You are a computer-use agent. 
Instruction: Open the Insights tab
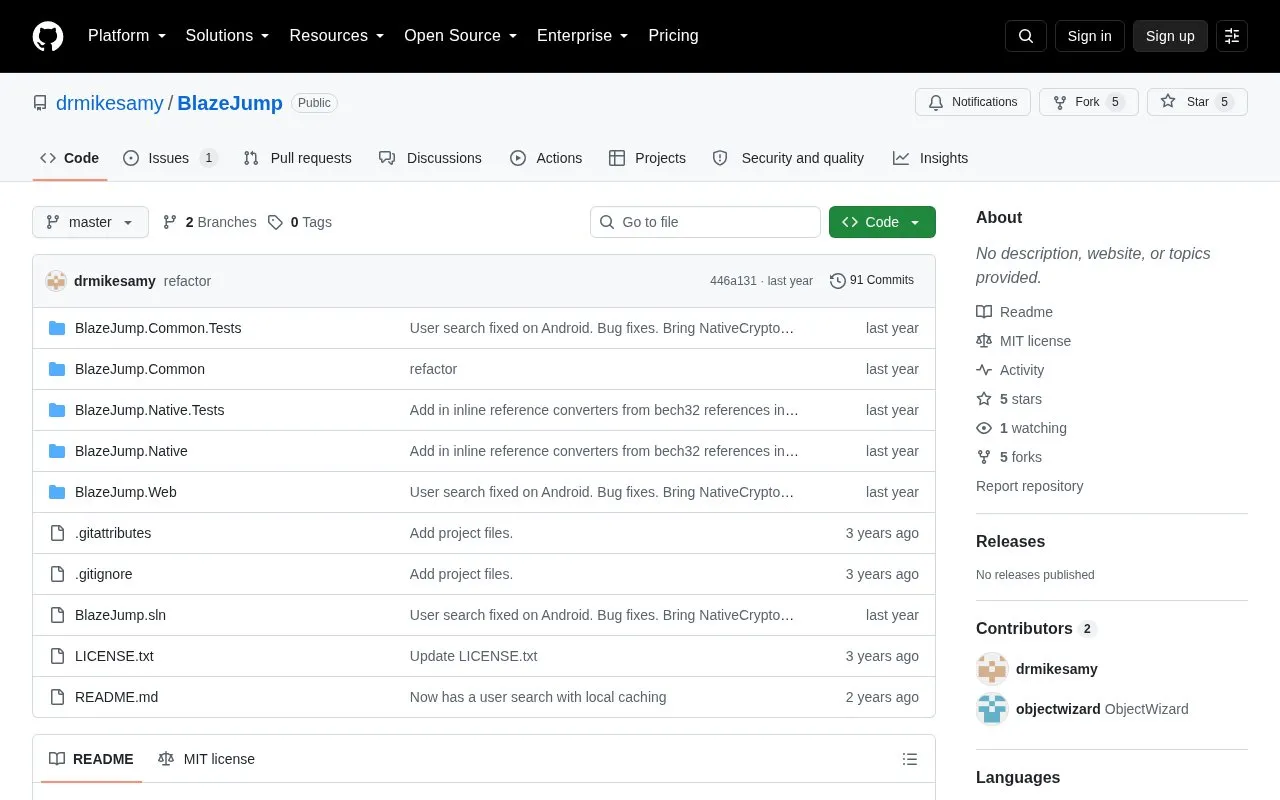[x=931, y=158]
